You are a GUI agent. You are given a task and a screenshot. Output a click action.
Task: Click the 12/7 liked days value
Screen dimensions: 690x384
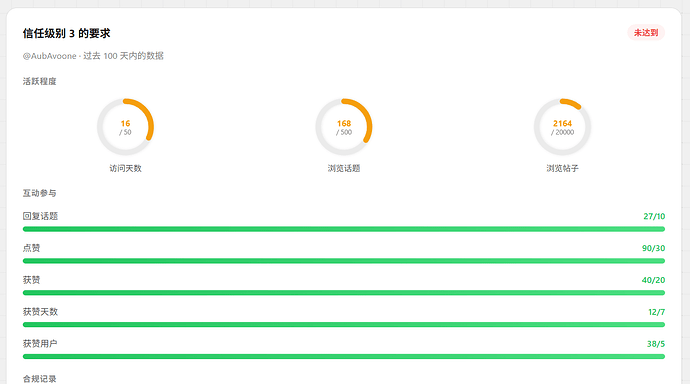[x=657, y=312]
